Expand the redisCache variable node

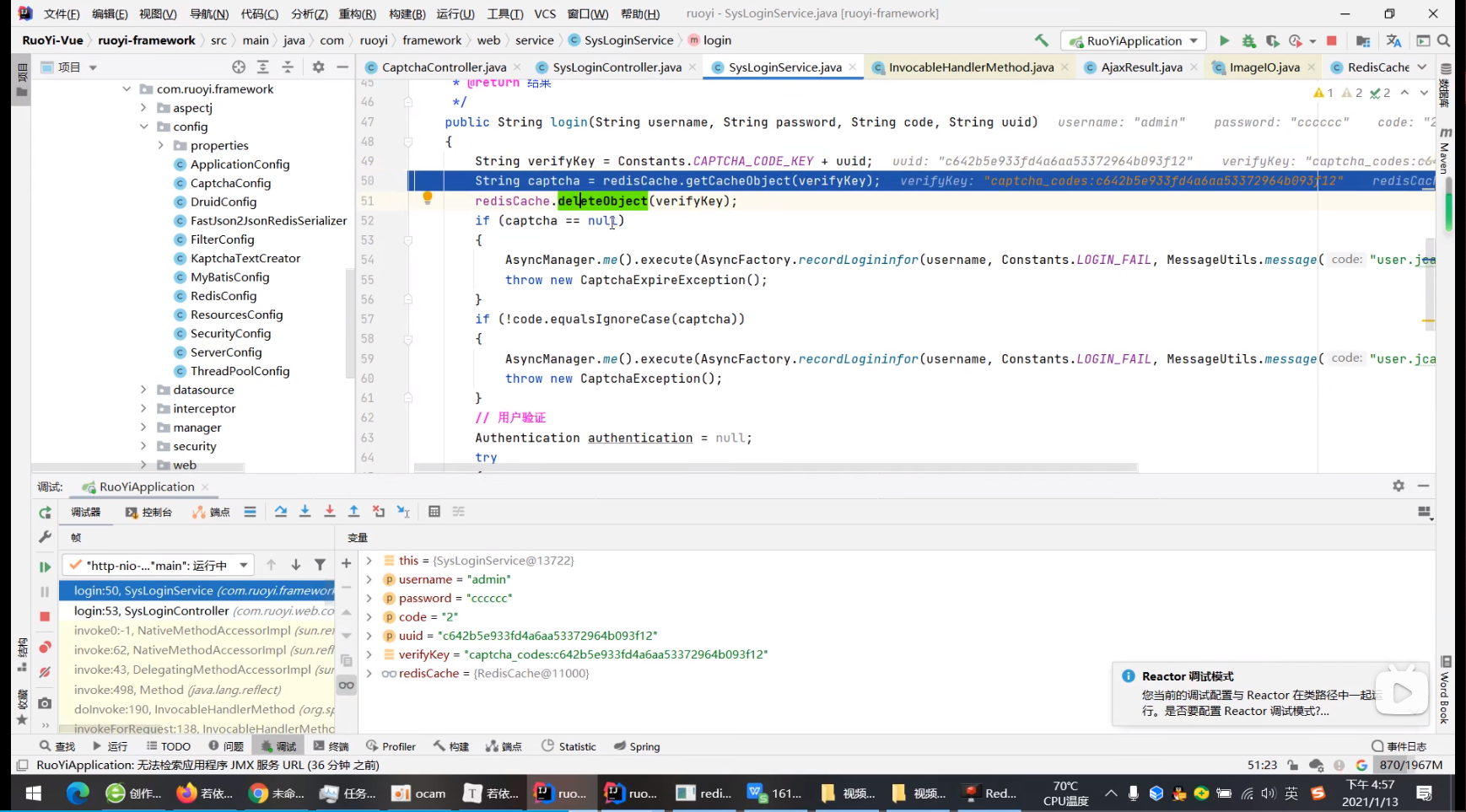369,673
